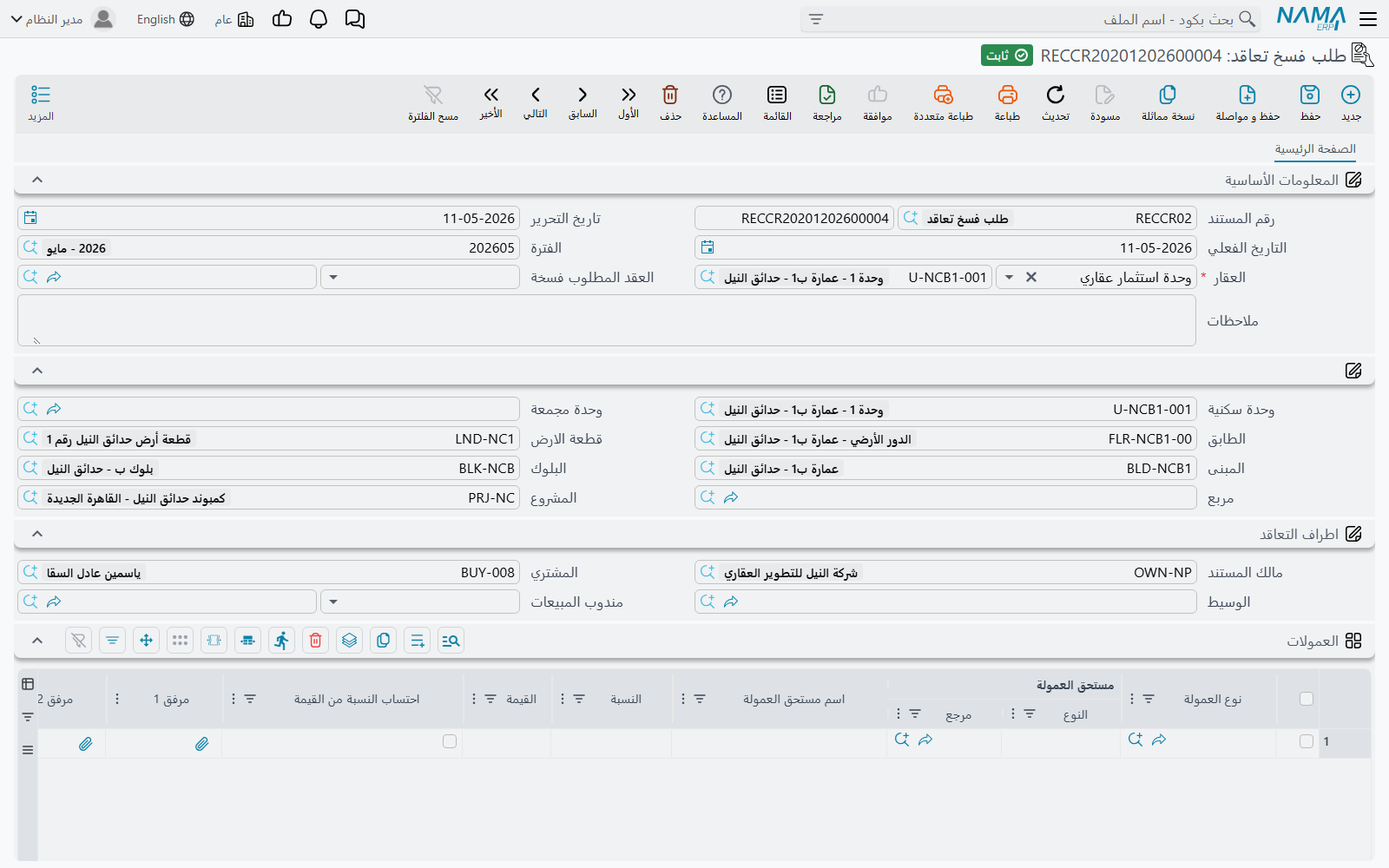Image resolution: width=1389 pixels, height=868 pixels.
Task: Click the طباعة (Print) icon
Action: tap(1007, 95)
